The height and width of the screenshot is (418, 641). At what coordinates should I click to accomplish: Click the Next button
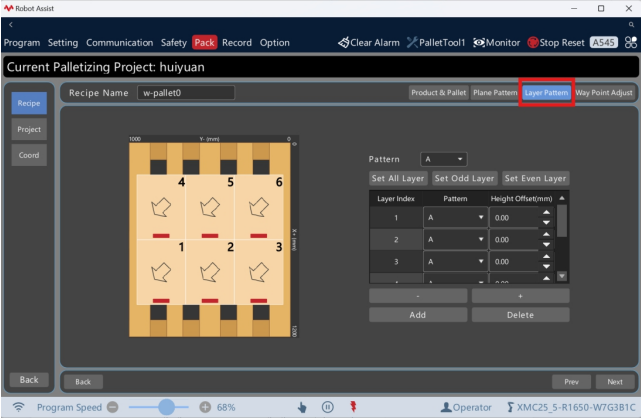tap(615, 382)
